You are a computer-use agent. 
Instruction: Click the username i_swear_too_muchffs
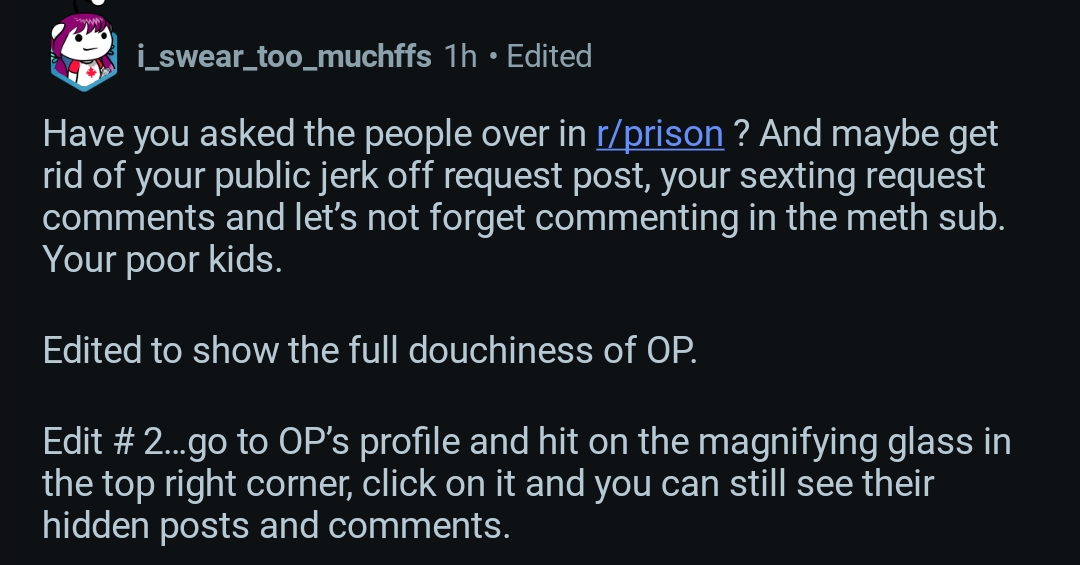284,56
